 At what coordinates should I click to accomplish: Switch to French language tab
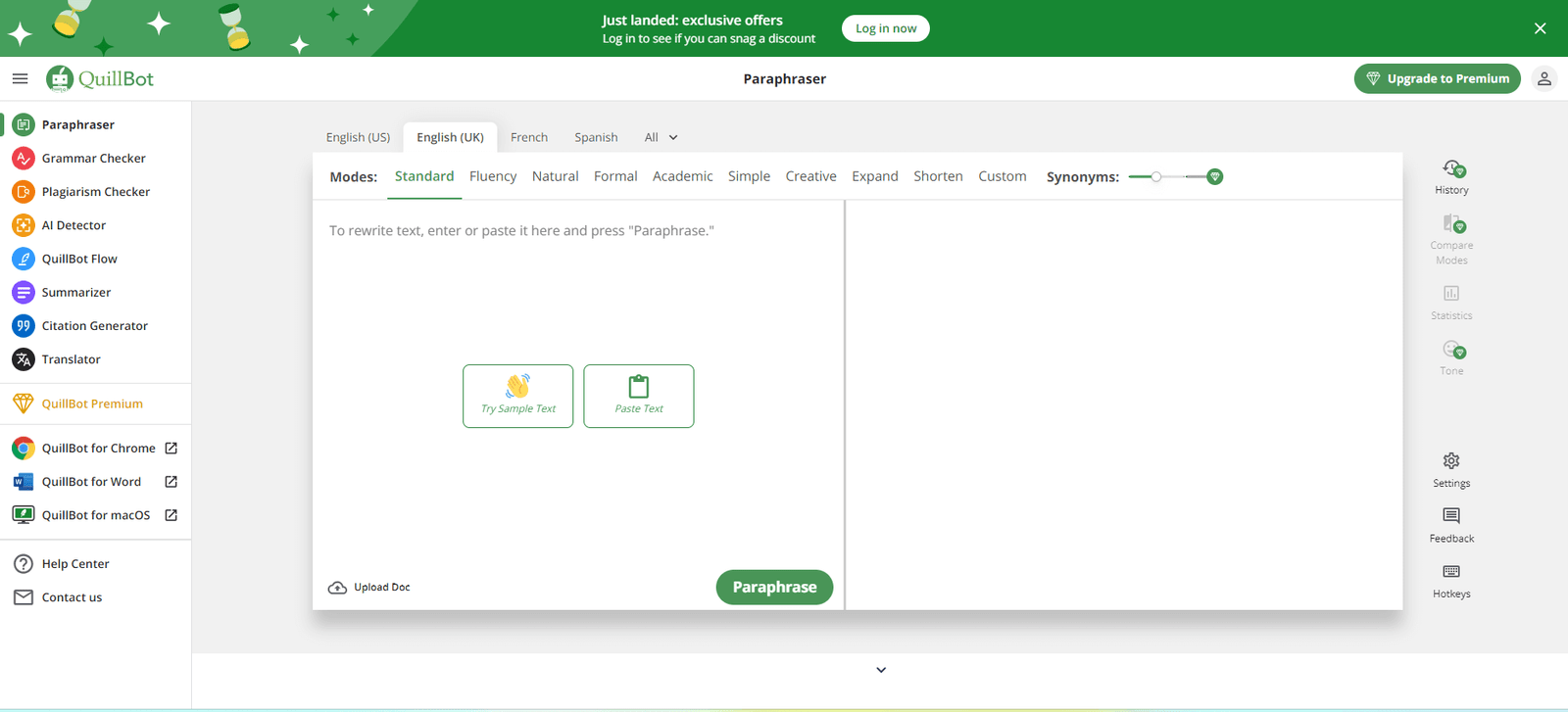point(529,137)
